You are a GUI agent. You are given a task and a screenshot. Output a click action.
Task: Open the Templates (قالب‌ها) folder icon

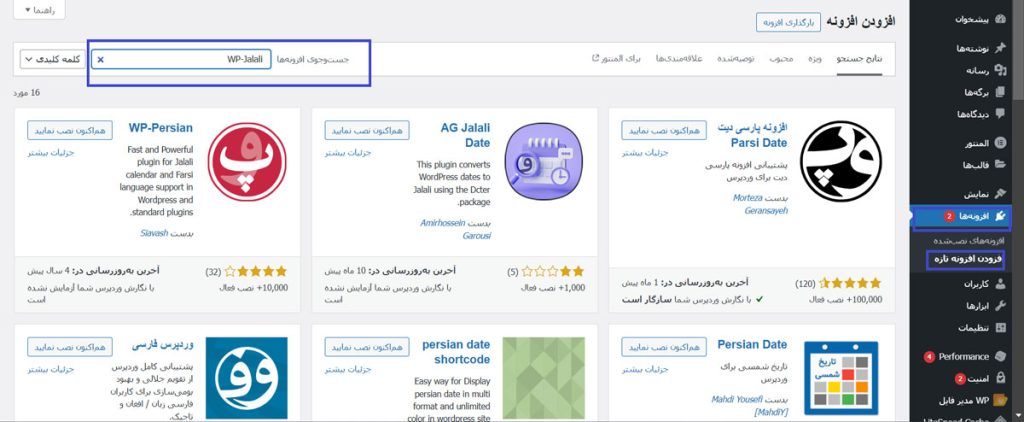pos(1000,165)
